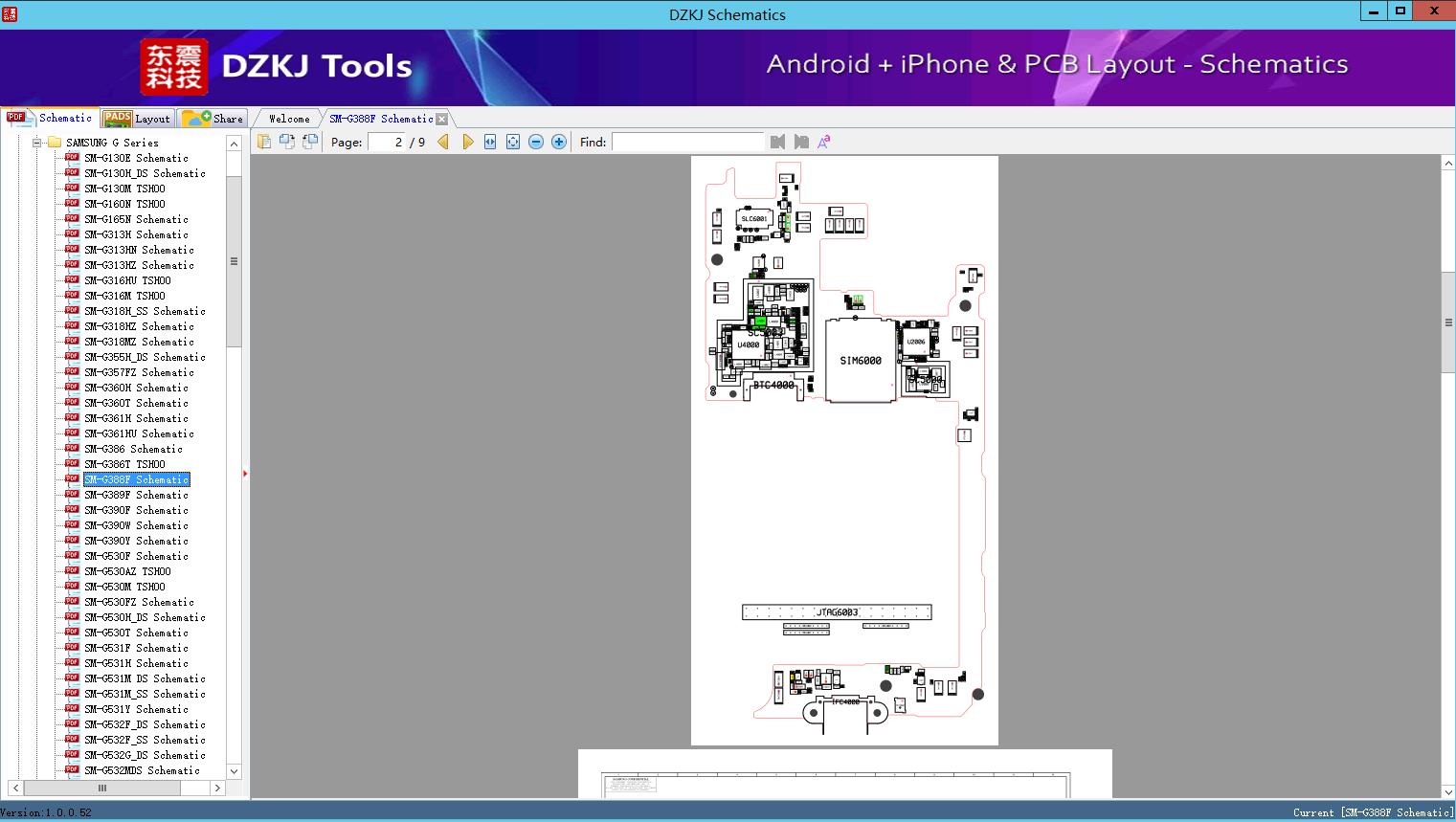Open SM-G390W Schematic entry
1456x822 pixels.
pos(136,525)
